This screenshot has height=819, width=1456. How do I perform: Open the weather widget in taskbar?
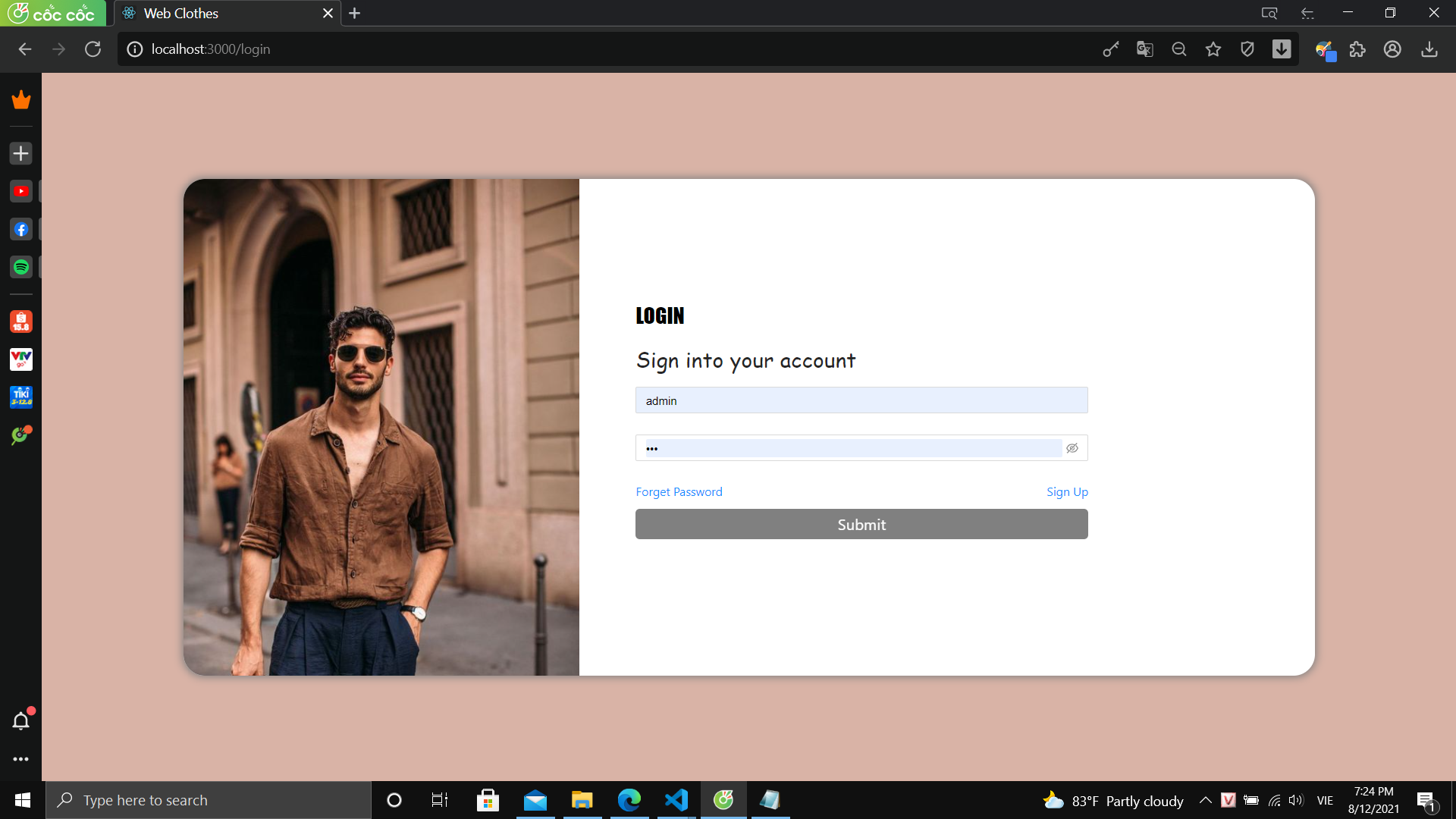pyautogui.click(x=1112, y=800)
